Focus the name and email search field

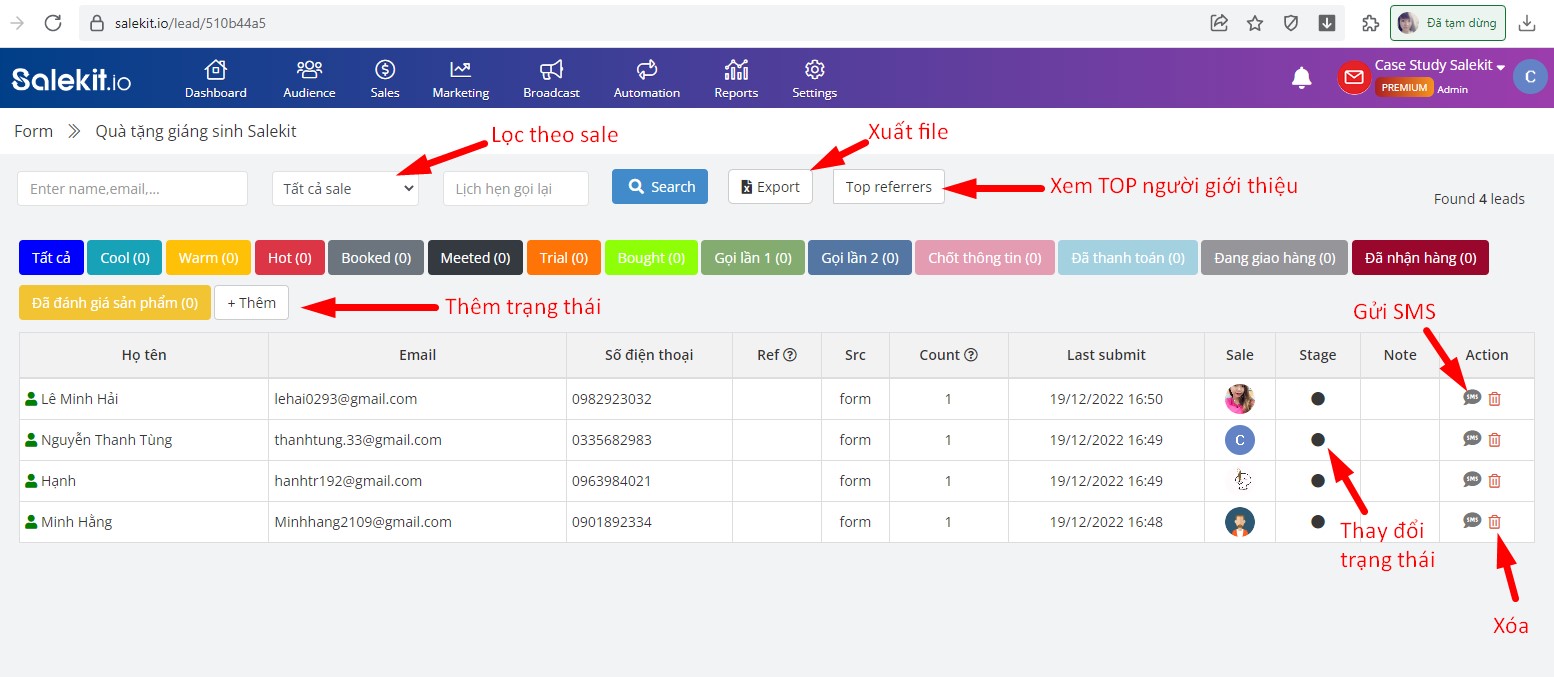pyautogui.click(x=132, y=188)
